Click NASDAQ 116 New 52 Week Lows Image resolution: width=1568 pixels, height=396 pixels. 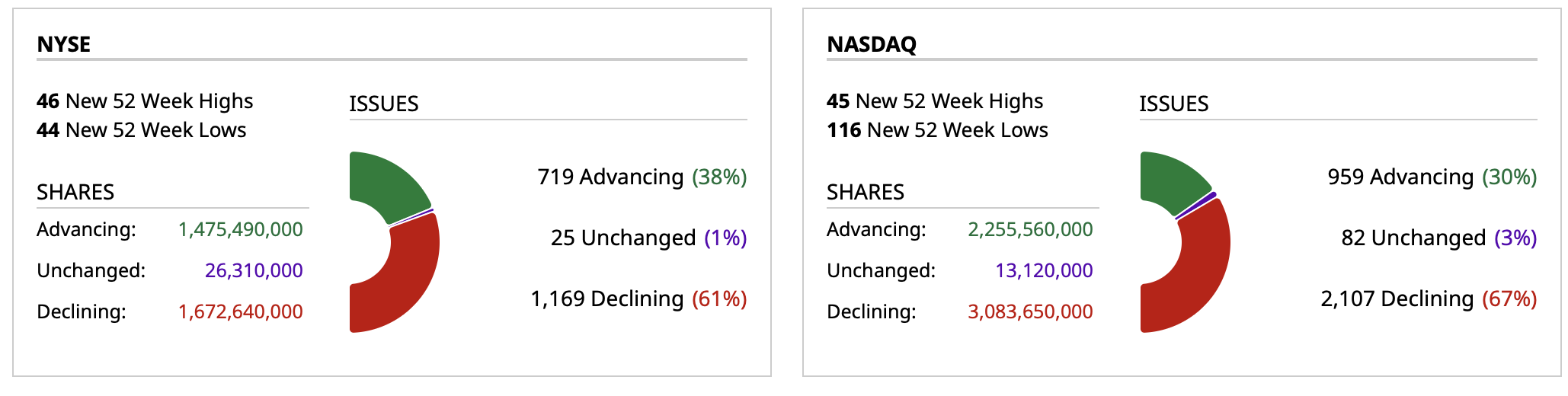pyautogui.click(x=937, y=130)
